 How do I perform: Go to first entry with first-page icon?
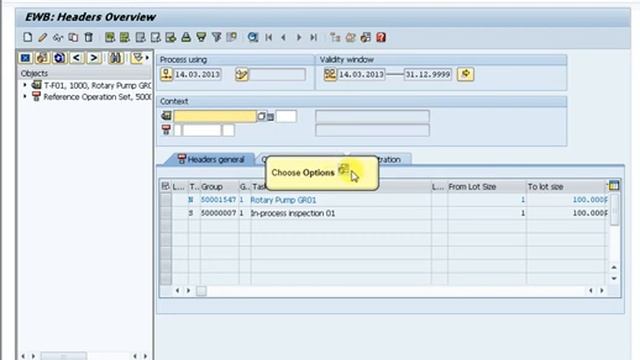269,38
